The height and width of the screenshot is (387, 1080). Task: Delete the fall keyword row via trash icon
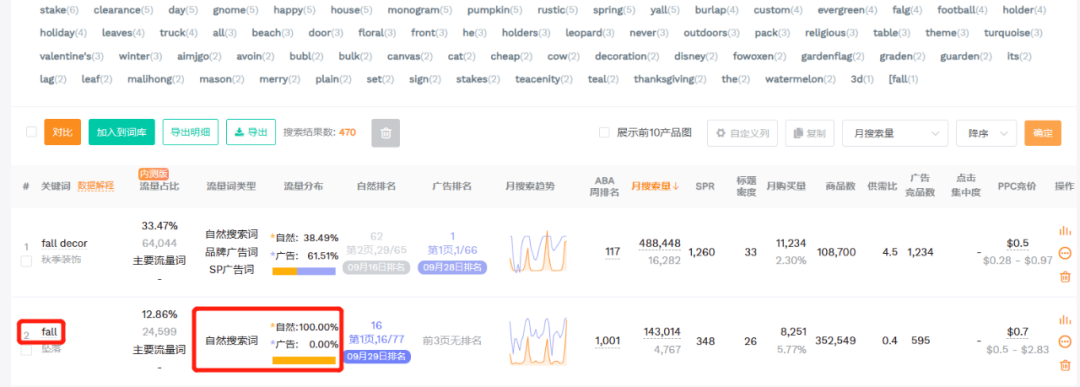click(1065, 364)
